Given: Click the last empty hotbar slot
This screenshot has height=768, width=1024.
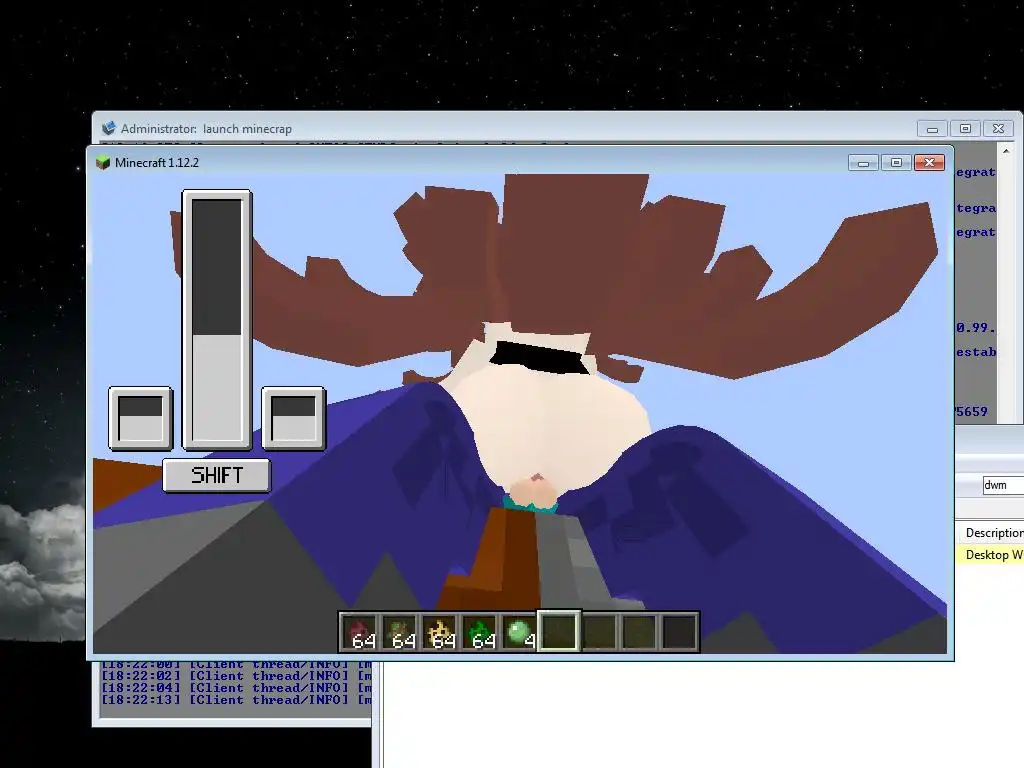Looking at the screenshot, I should (x=679, y=632).
